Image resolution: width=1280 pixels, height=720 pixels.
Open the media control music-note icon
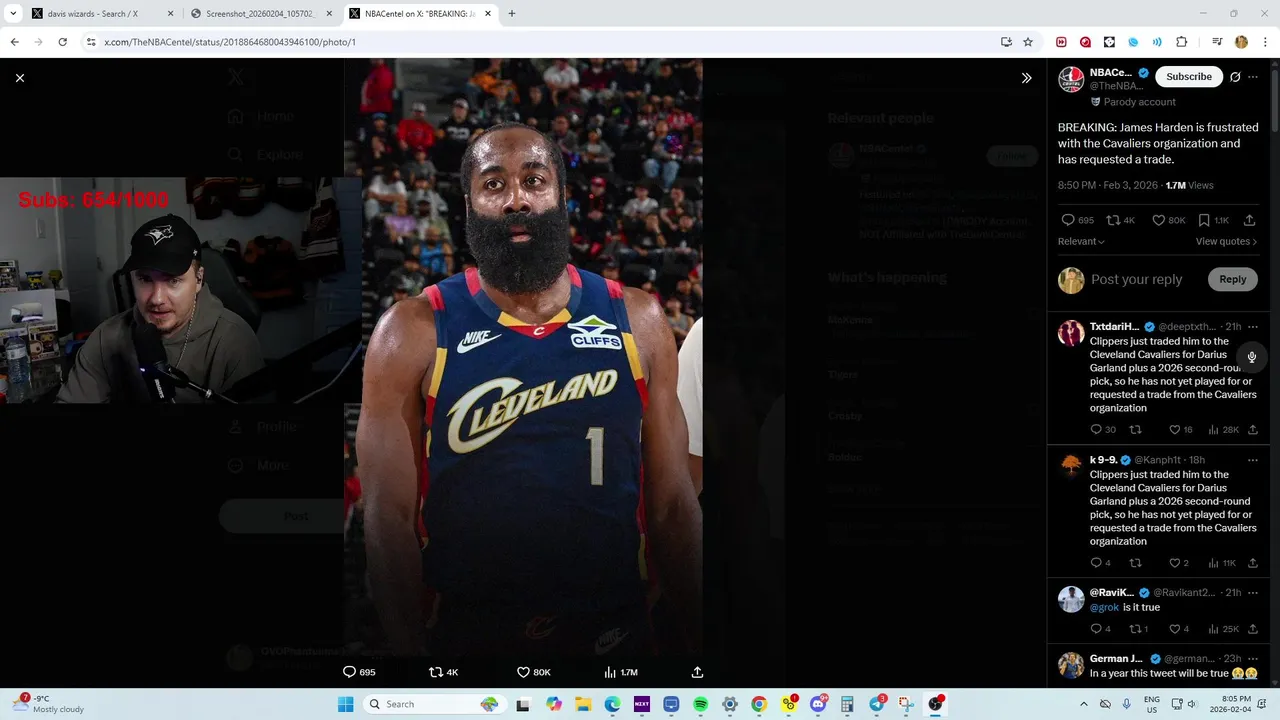pyautogui.click(x=1216, y=42)
